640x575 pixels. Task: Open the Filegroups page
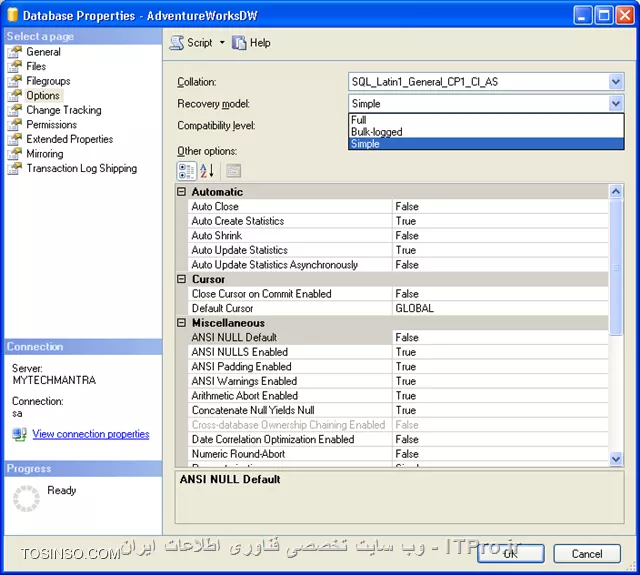48,81
